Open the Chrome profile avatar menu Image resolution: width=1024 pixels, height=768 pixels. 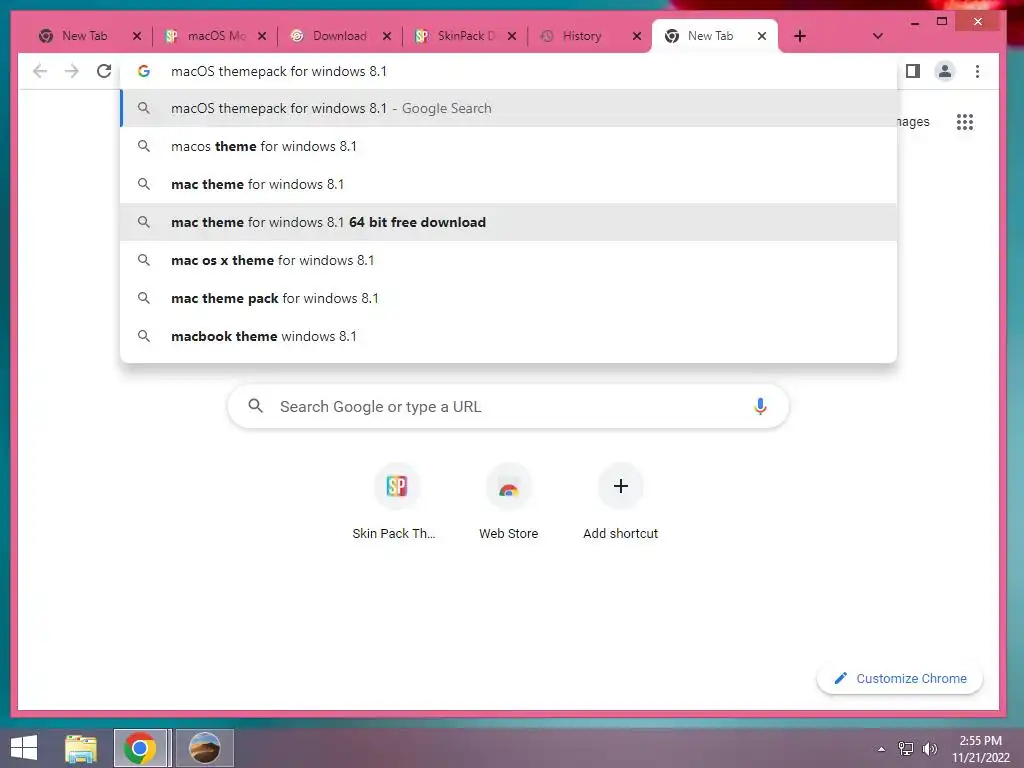(x=945, y=71)
